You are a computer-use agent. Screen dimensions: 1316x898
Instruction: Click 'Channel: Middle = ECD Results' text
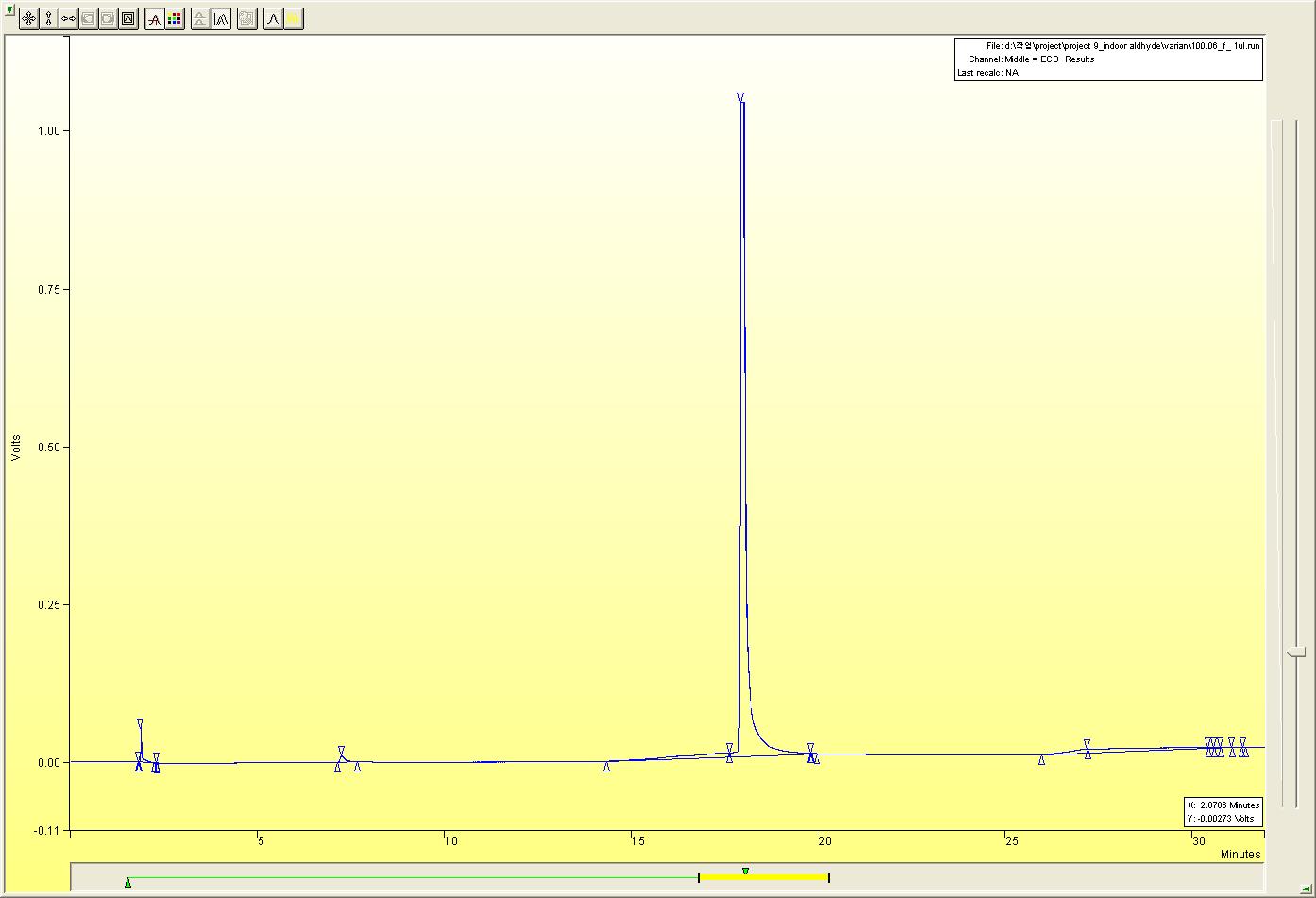pyautogui.click(x=1031, y=59)
